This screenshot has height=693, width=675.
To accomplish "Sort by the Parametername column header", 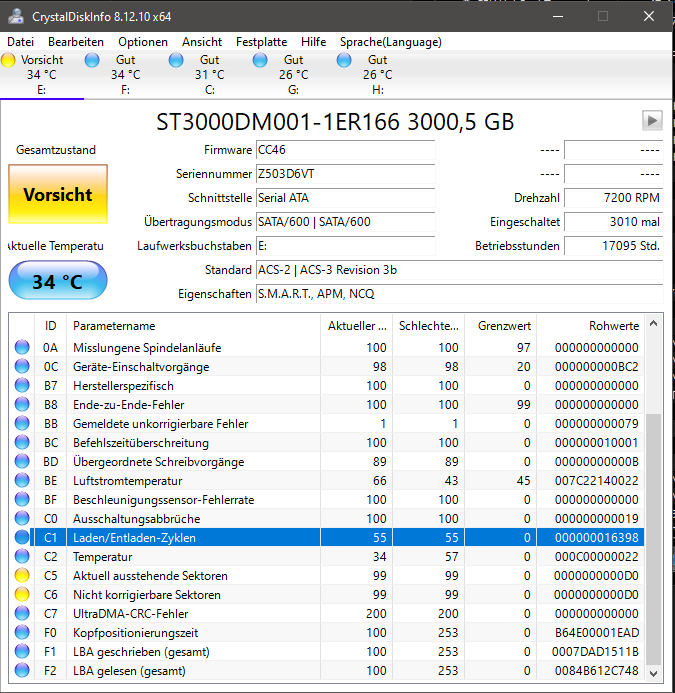I will [193, 326].
